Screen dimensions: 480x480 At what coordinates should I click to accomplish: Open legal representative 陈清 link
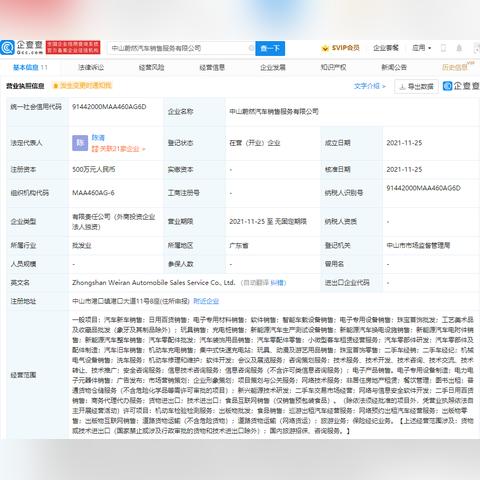point(98,138)
